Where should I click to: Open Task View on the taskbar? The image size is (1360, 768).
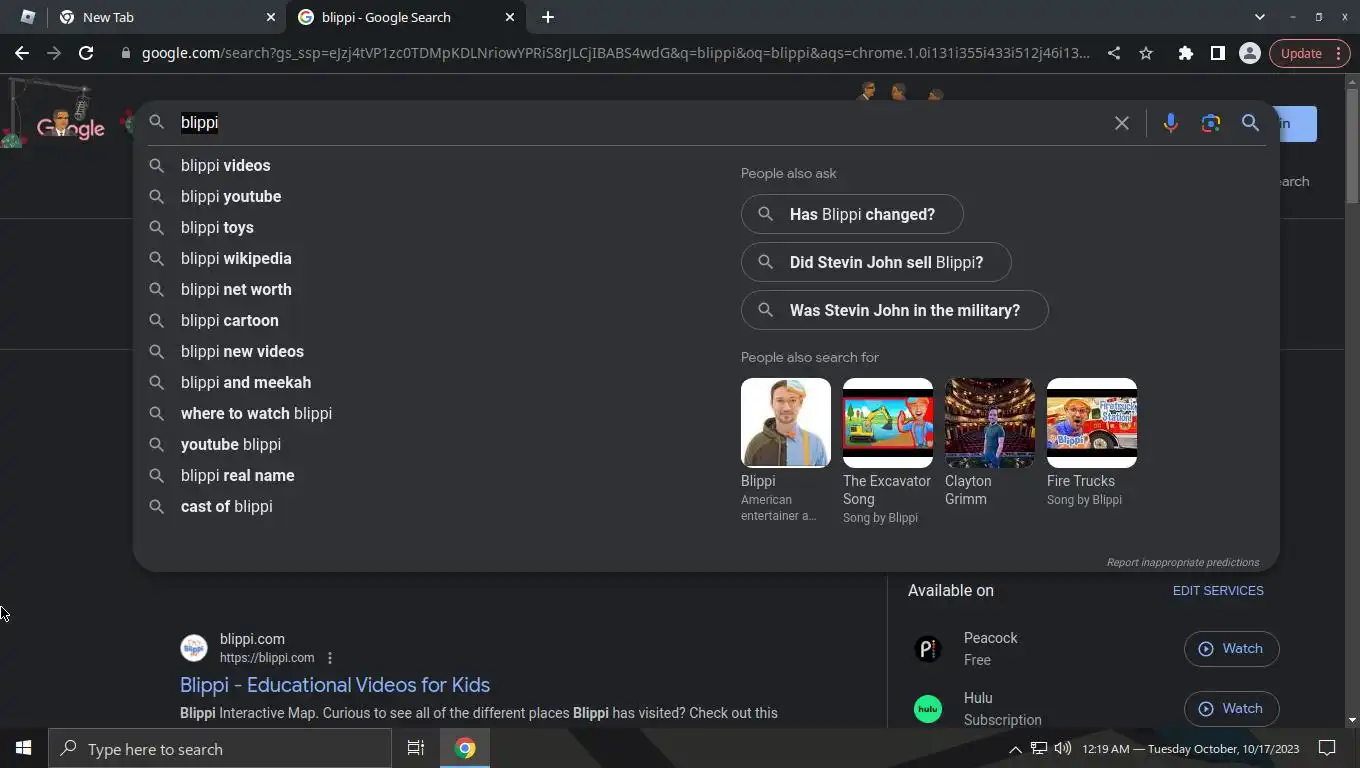[416, 748]
